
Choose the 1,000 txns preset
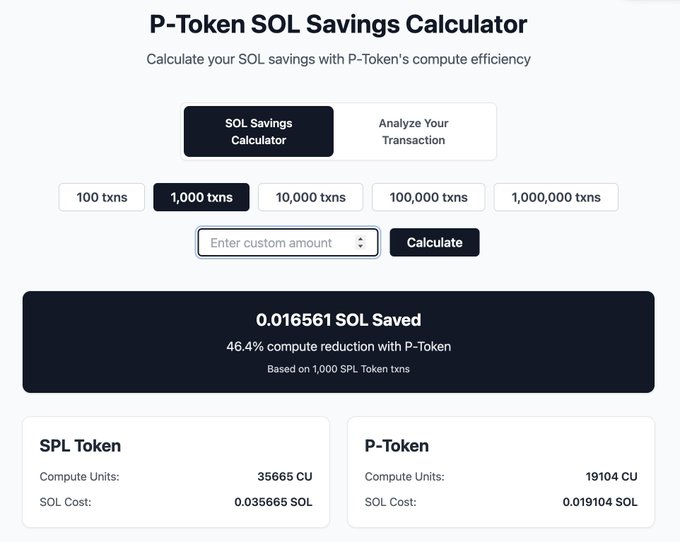point(201,197)
